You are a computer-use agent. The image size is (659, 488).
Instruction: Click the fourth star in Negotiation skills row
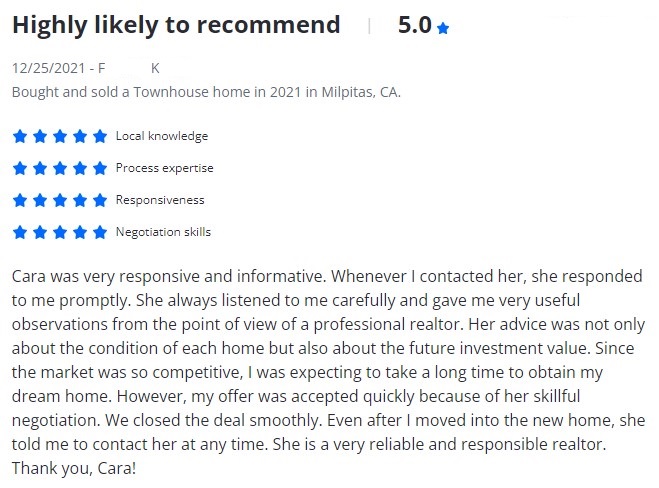pos(79,232)
